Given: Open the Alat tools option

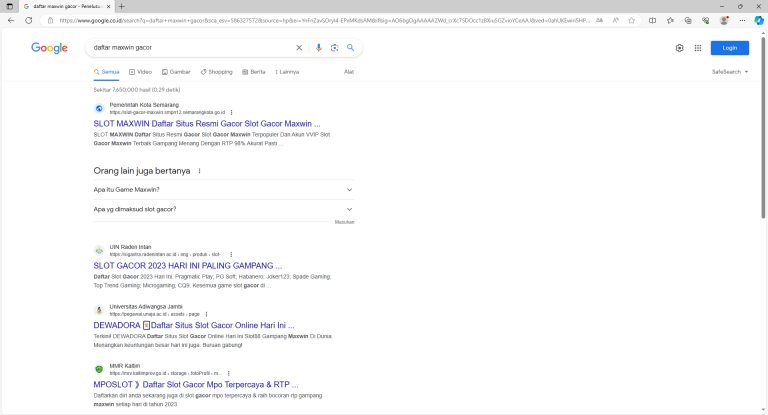Looking at the screenshot, I should 349,72.
